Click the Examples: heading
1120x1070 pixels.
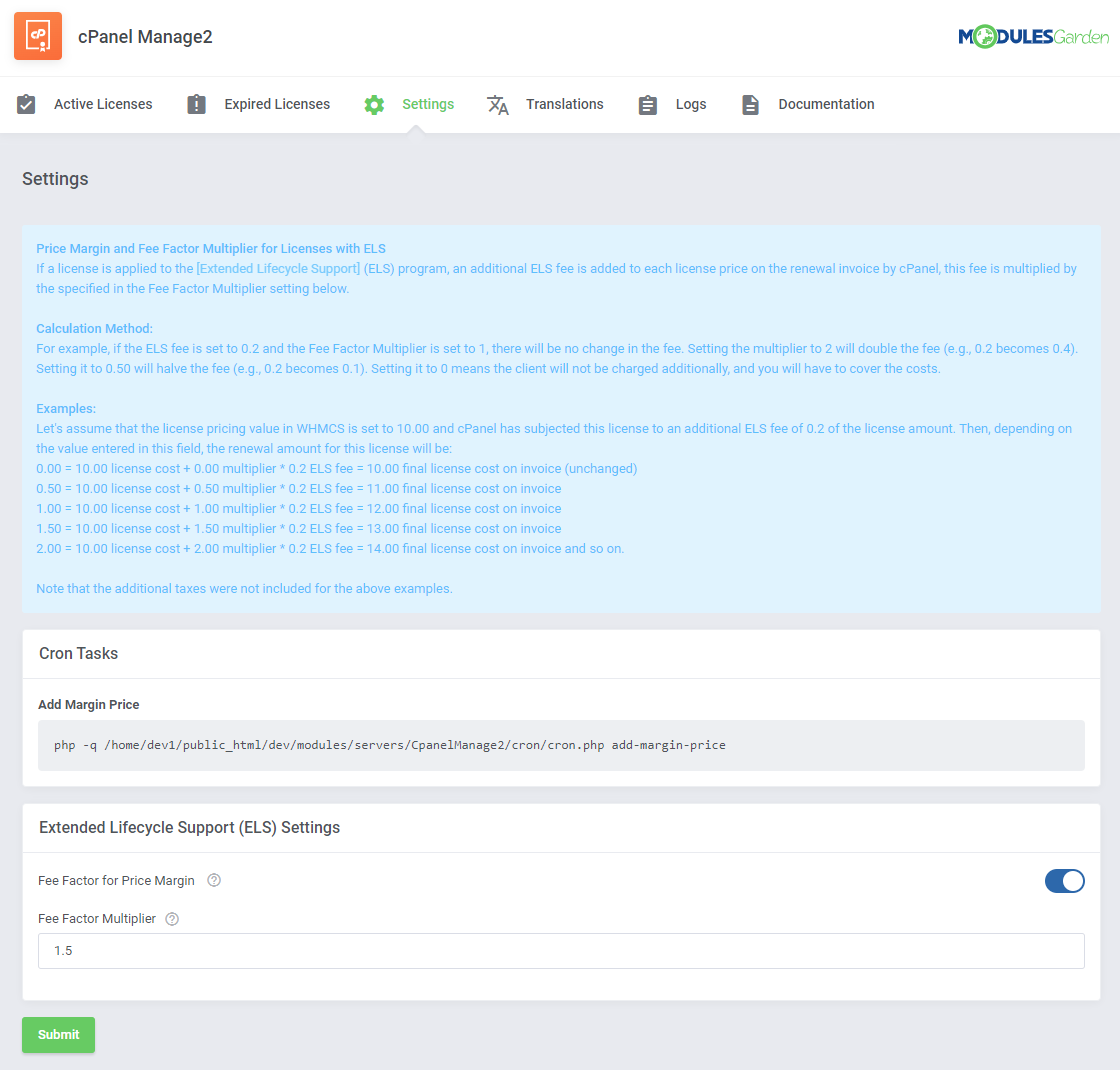[66, 409]
